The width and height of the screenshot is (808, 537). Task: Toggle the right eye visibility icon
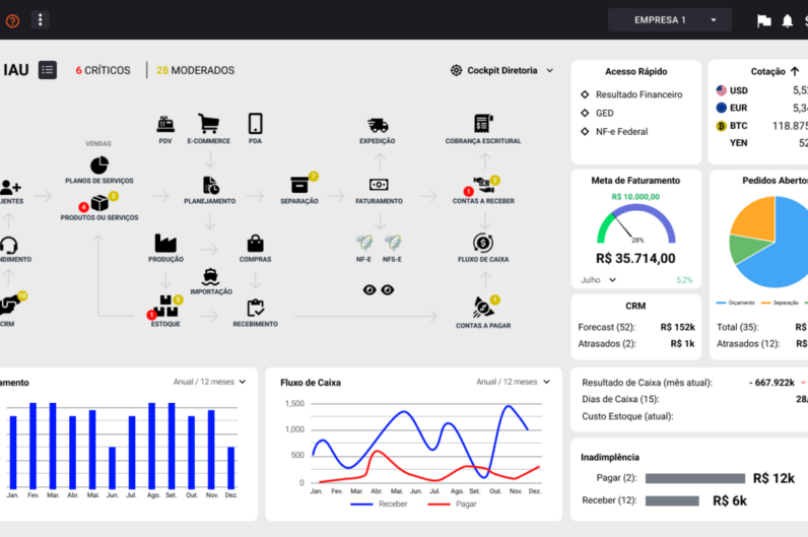pyautogui.click(x=388, y=290)
